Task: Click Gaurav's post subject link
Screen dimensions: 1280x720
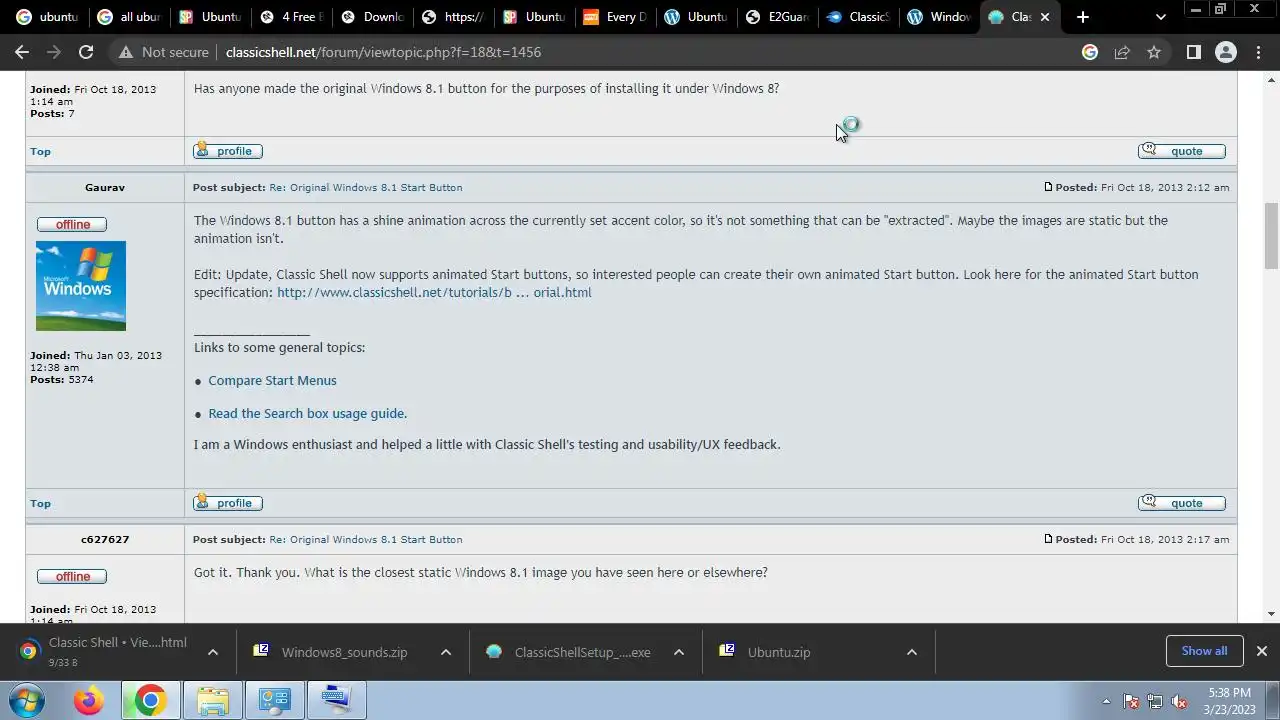Action: coord(366,187)
